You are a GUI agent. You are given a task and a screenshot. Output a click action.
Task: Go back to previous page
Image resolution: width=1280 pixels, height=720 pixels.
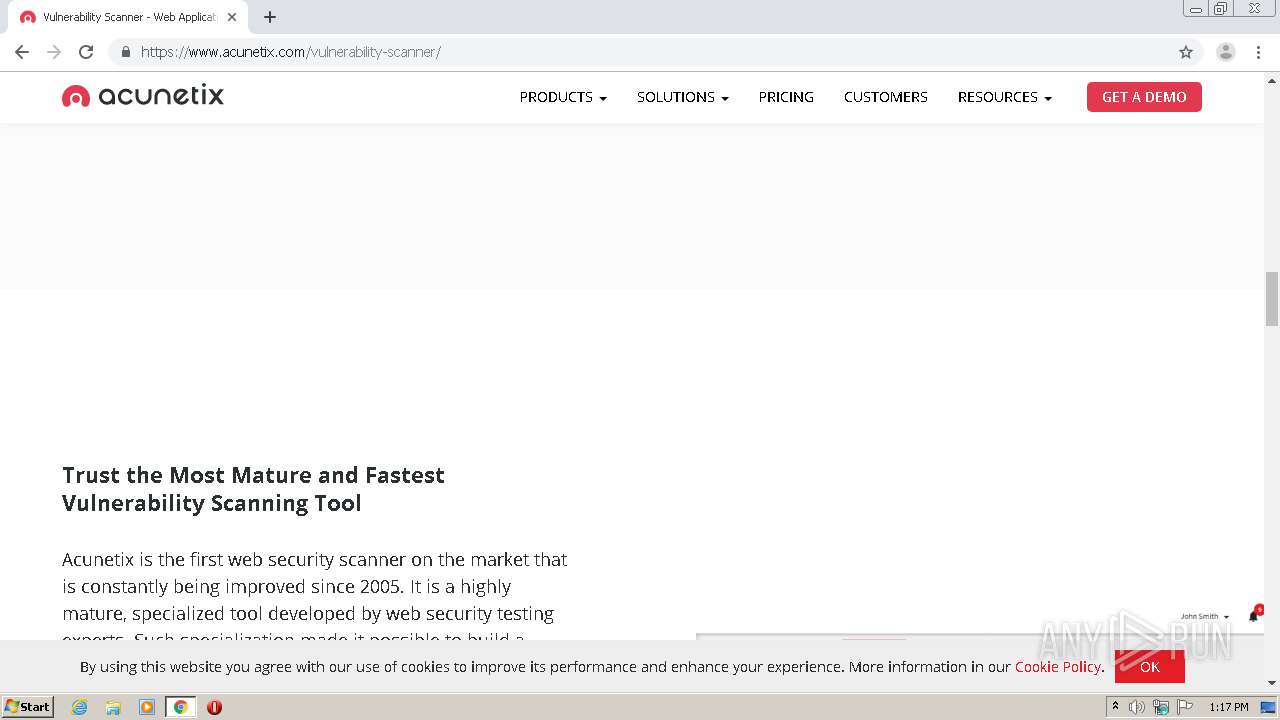point(22,52)
